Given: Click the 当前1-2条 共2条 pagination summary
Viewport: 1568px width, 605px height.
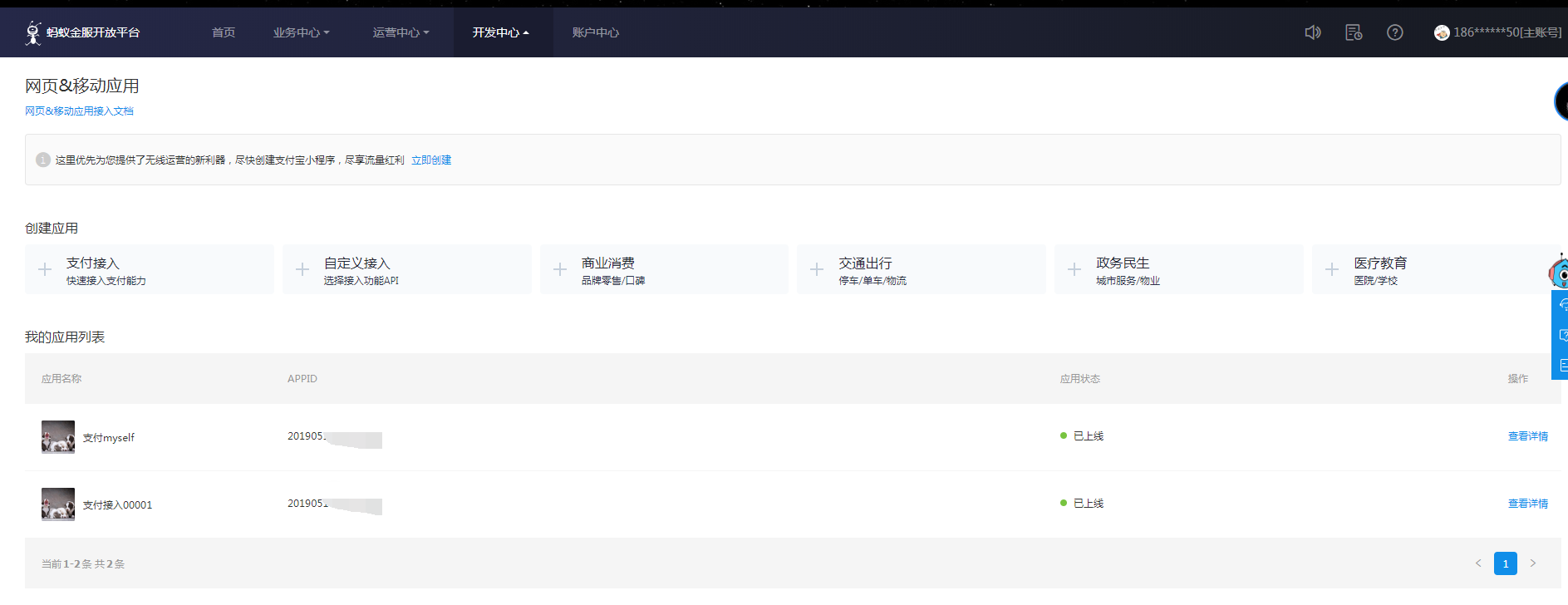Looking at the screenshot, I should 83,563.
